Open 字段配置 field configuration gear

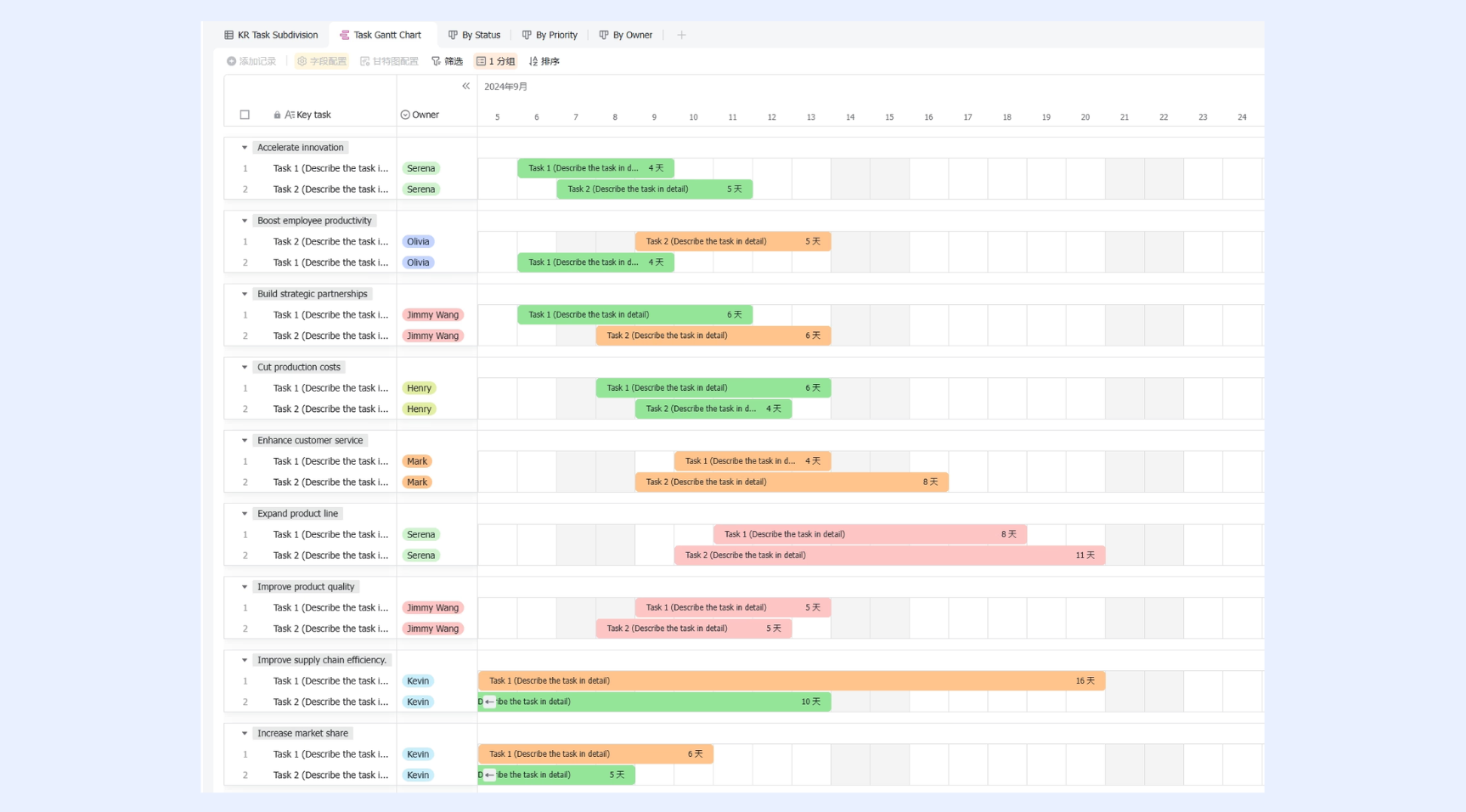(x=322, y=61)
